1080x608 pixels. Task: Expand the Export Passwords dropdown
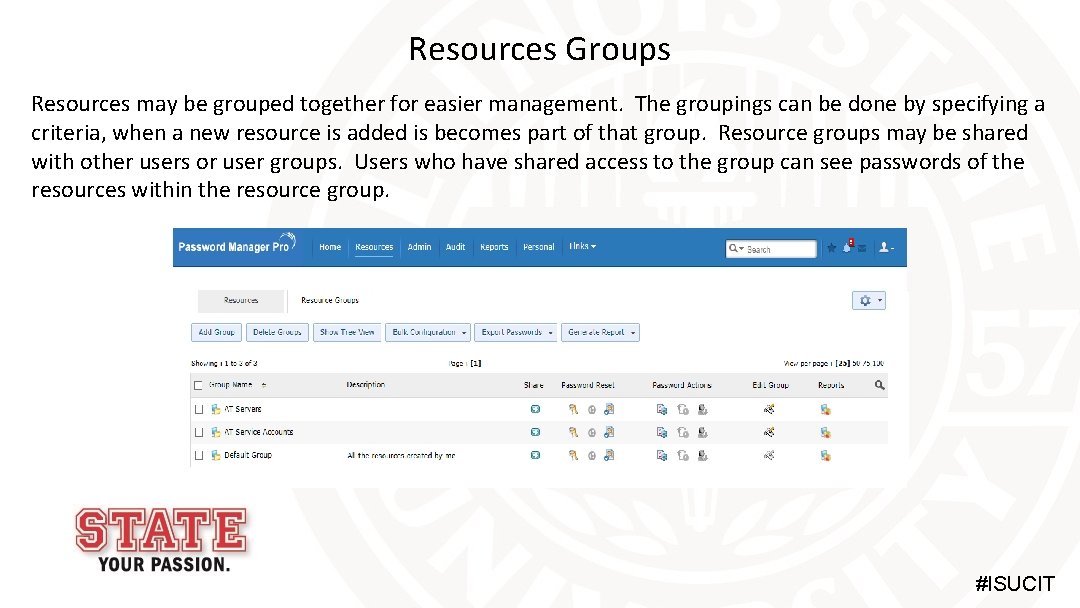(515, 333)
